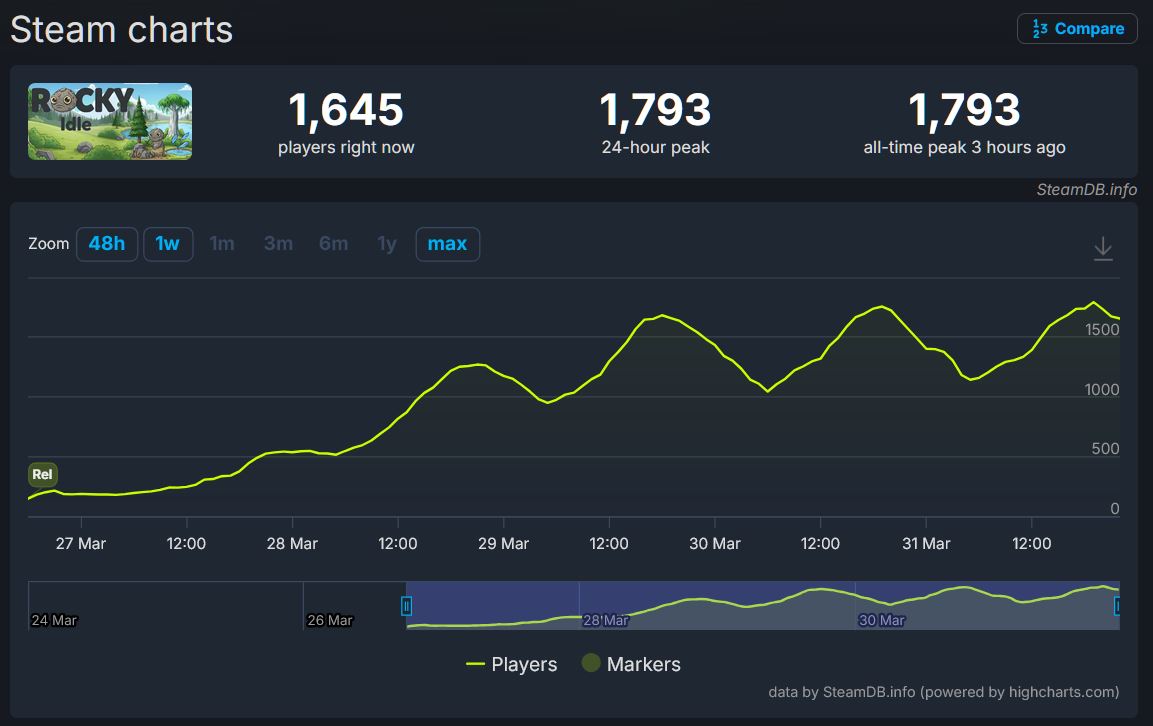Select the disabled 1y zoom option
This screenshot has height=726, width=1153.
click(x=387, y=244)
